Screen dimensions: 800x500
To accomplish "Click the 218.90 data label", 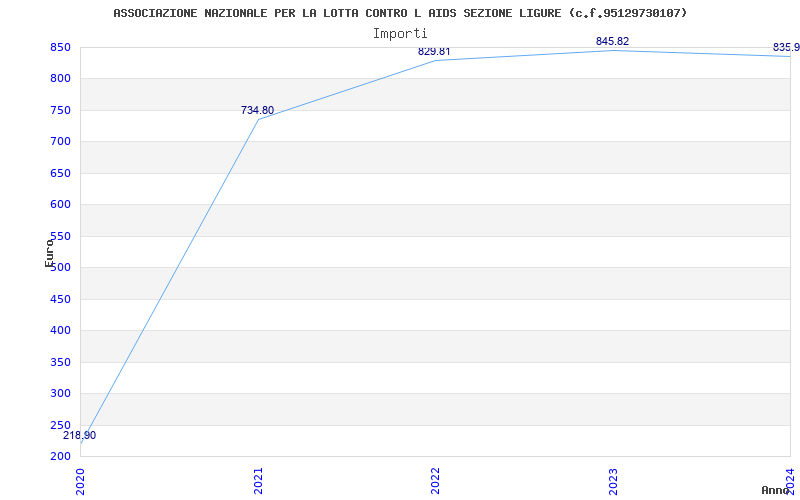I will click(80, 435).
